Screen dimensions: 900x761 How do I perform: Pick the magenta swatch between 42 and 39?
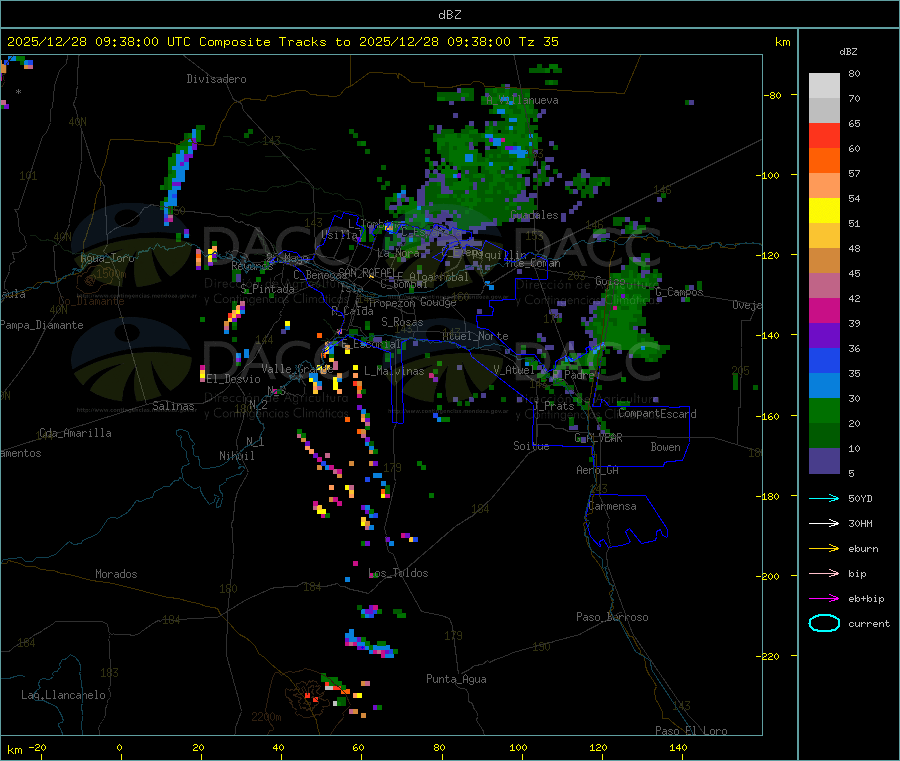coord(824,310)
